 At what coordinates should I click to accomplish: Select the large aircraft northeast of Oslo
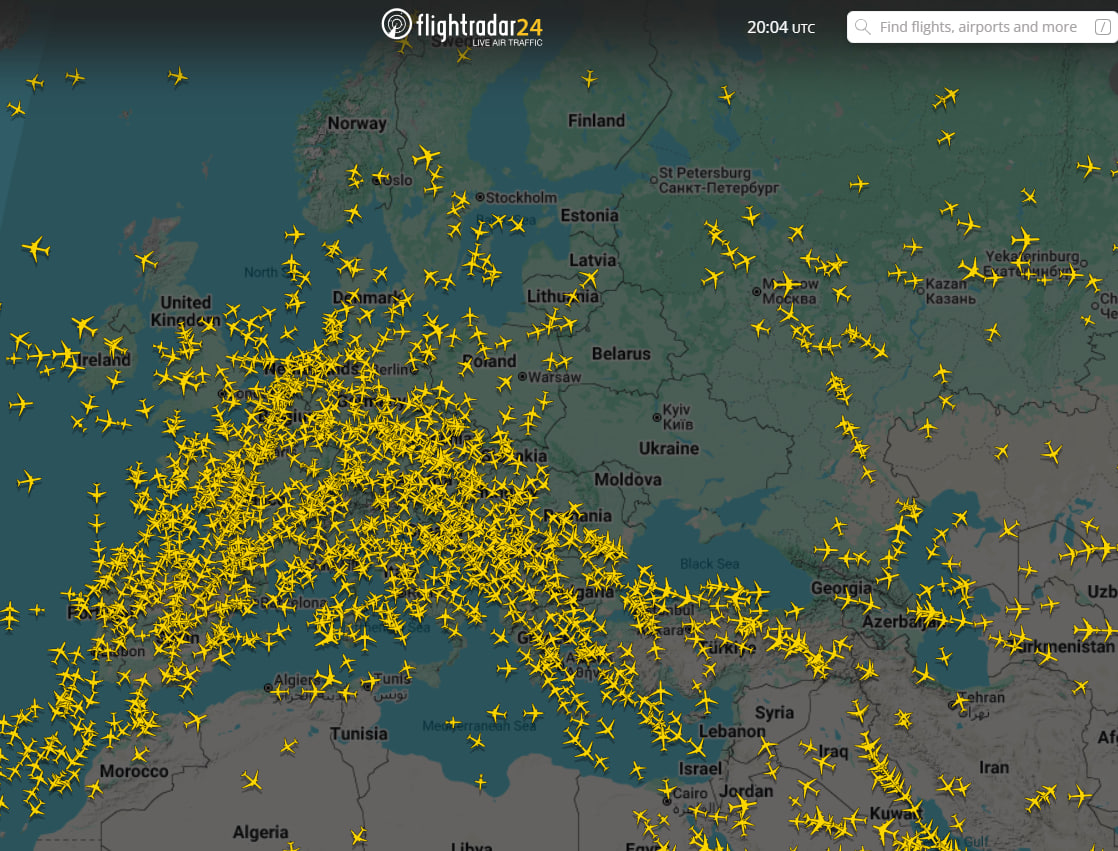[x=426, y=157]
